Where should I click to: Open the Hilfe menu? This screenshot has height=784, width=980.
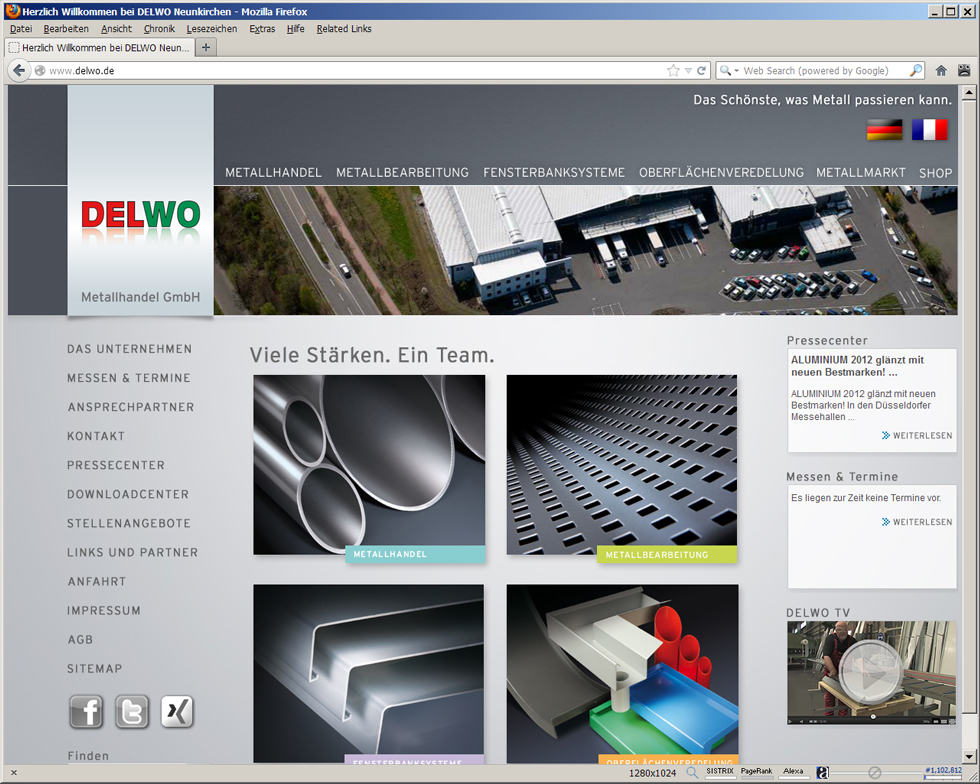(296, 29)
